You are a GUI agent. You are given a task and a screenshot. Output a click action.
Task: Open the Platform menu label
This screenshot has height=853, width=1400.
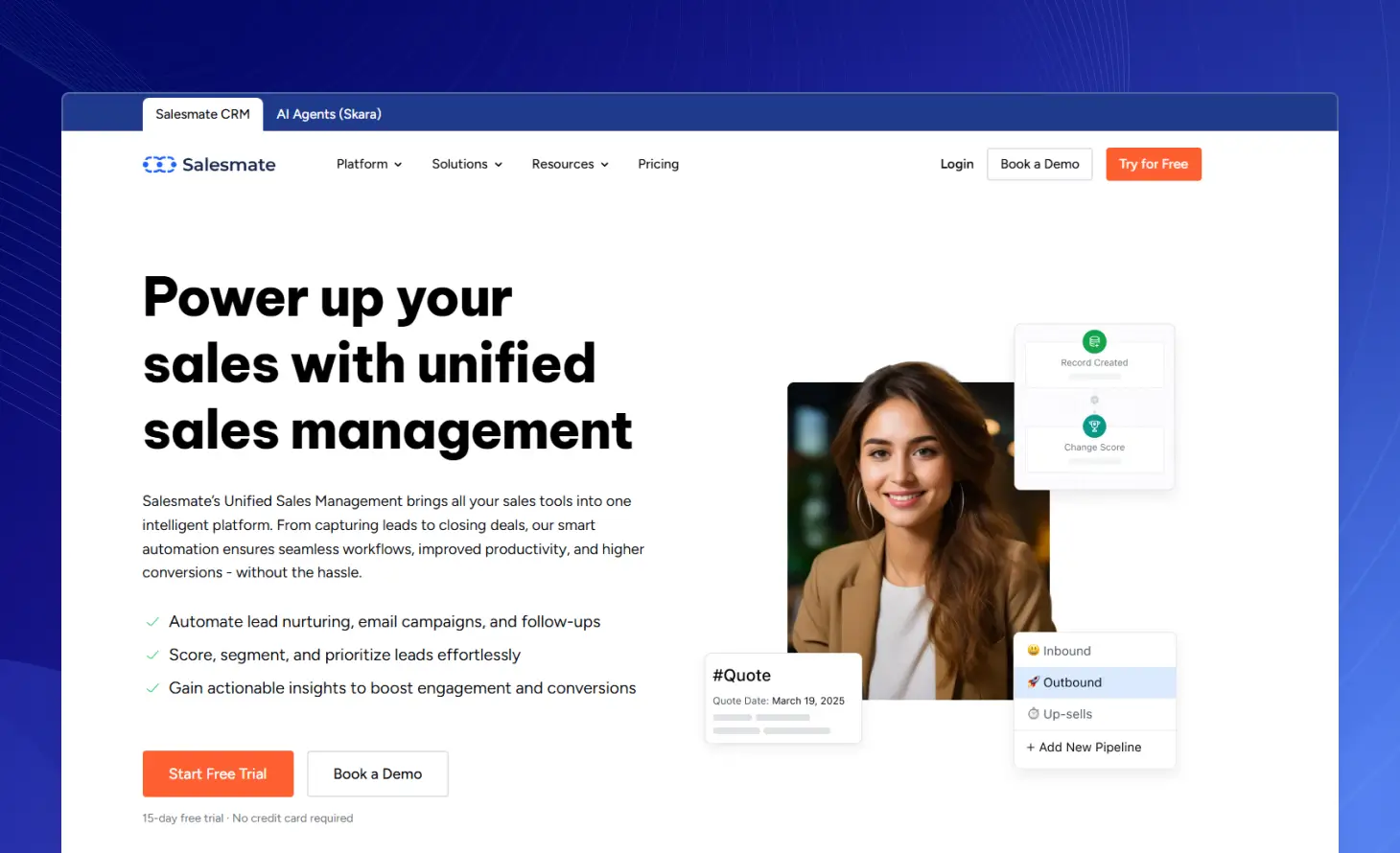coord(362,164)
